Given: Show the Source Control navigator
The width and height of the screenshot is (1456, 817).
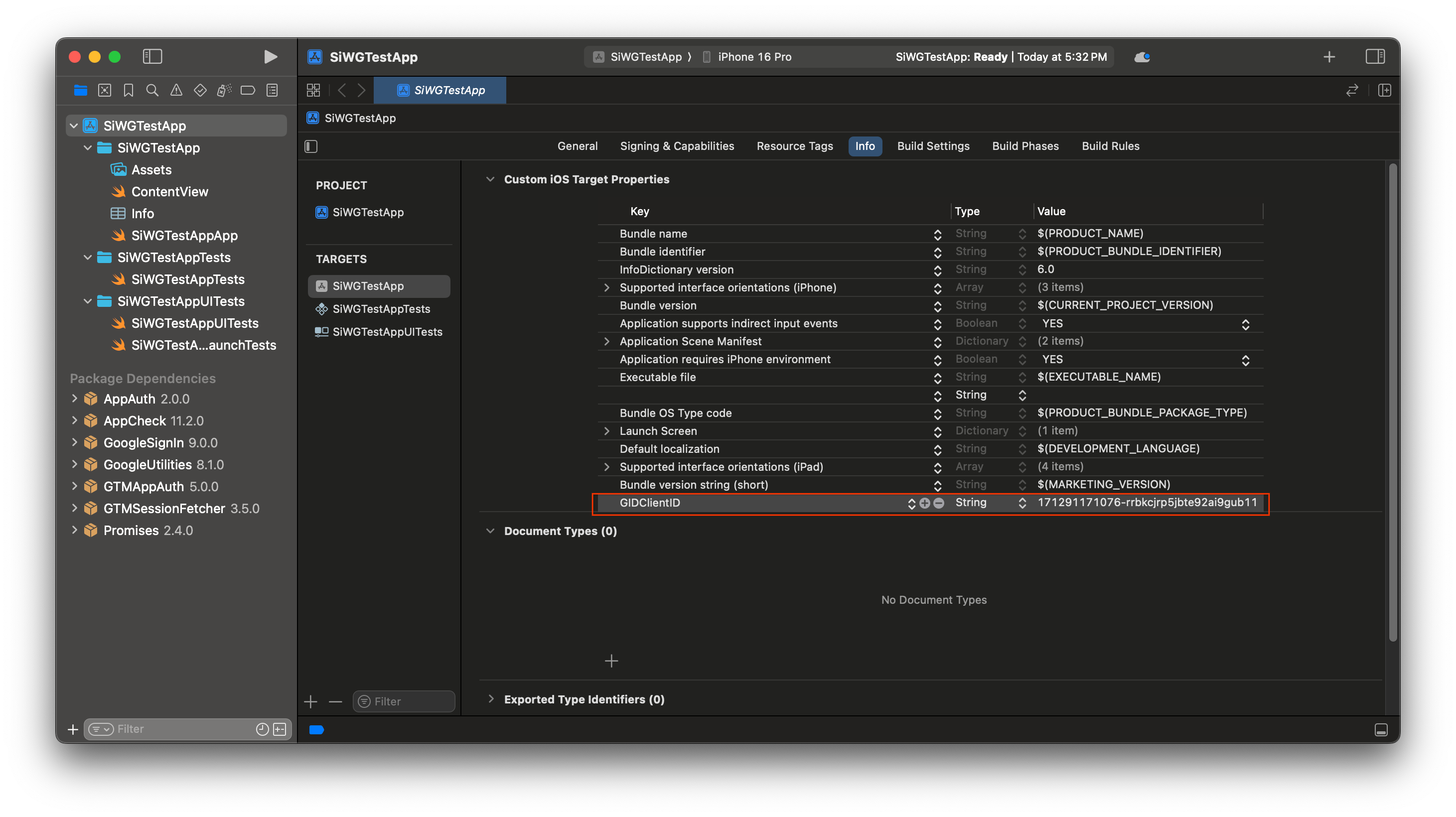Looking at the screenshot, I should (x=105, y=90).
